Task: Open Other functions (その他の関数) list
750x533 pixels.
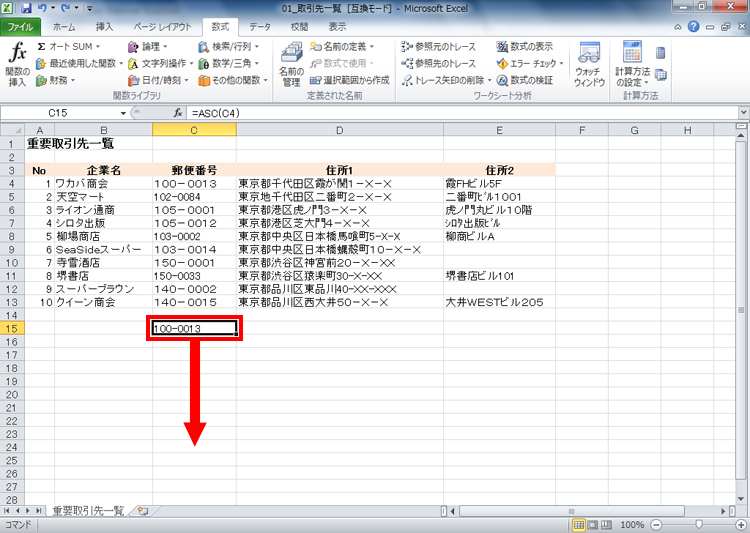Action: (x=233, y=80)
